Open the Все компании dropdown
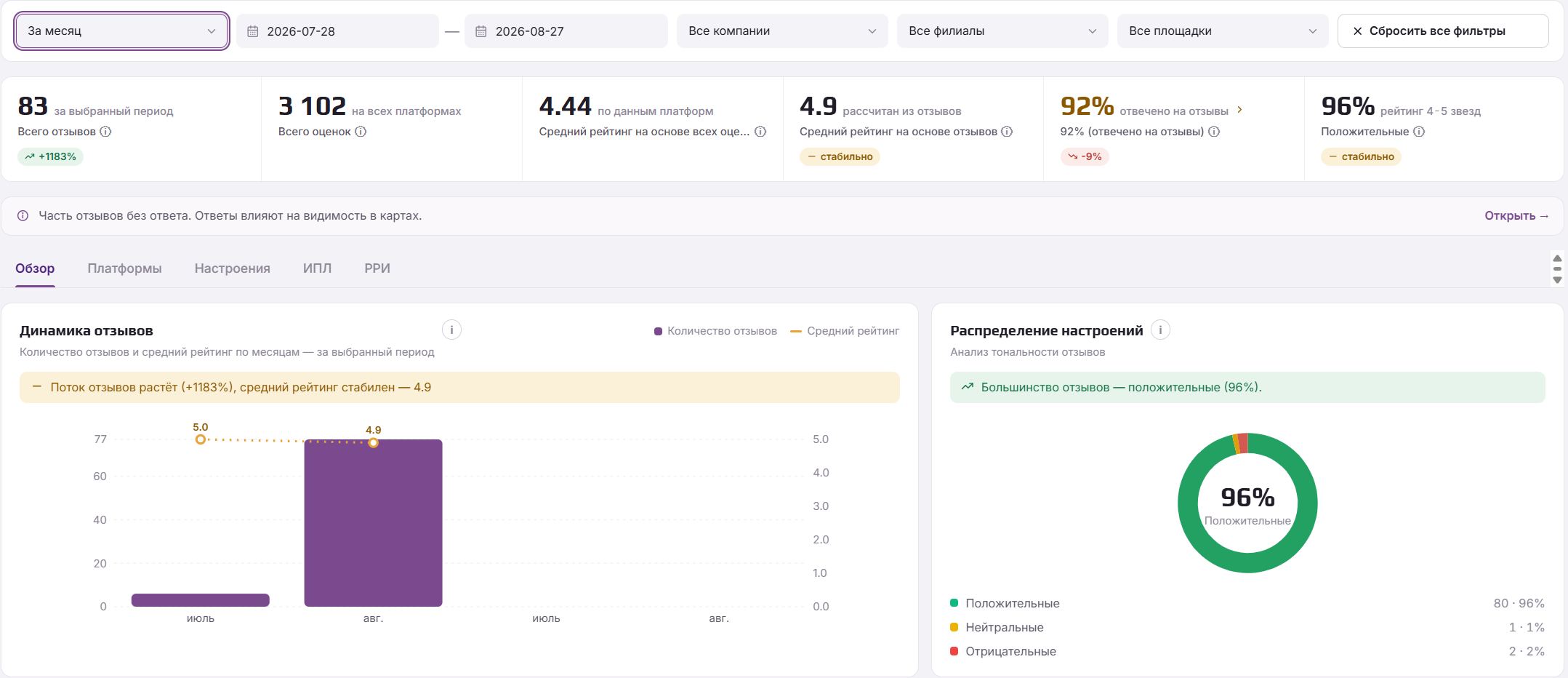 pos(782,31)
